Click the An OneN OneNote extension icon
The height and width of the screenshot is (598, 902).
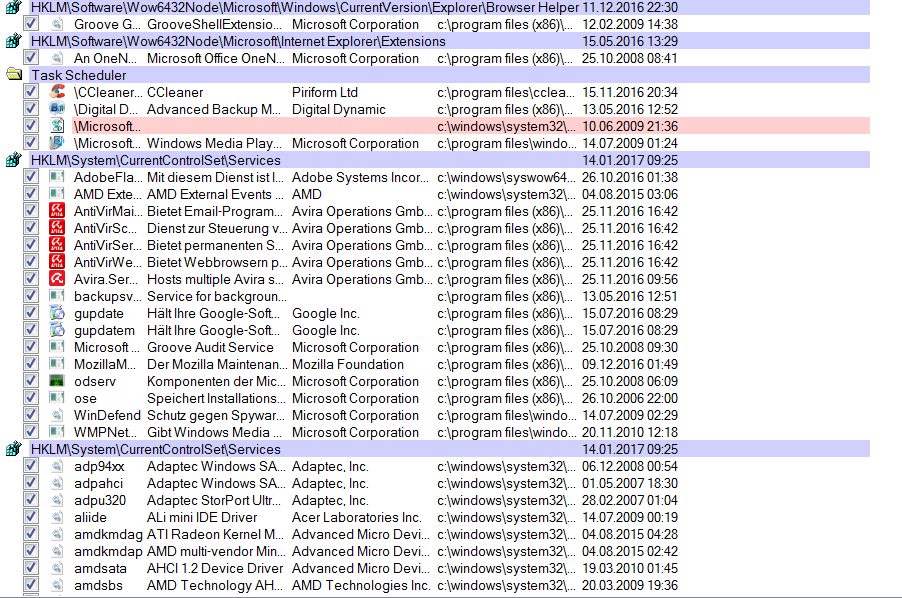[x=57, y=58]
